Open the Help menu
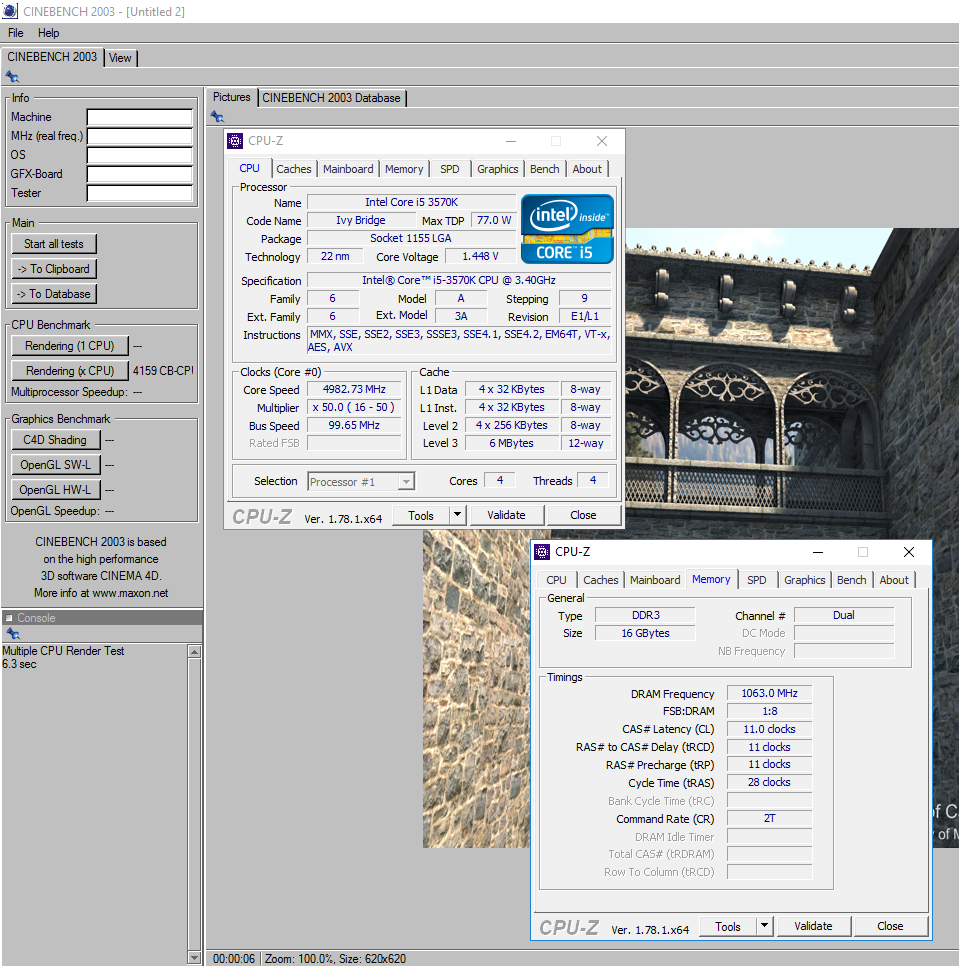 pos(49,33)
